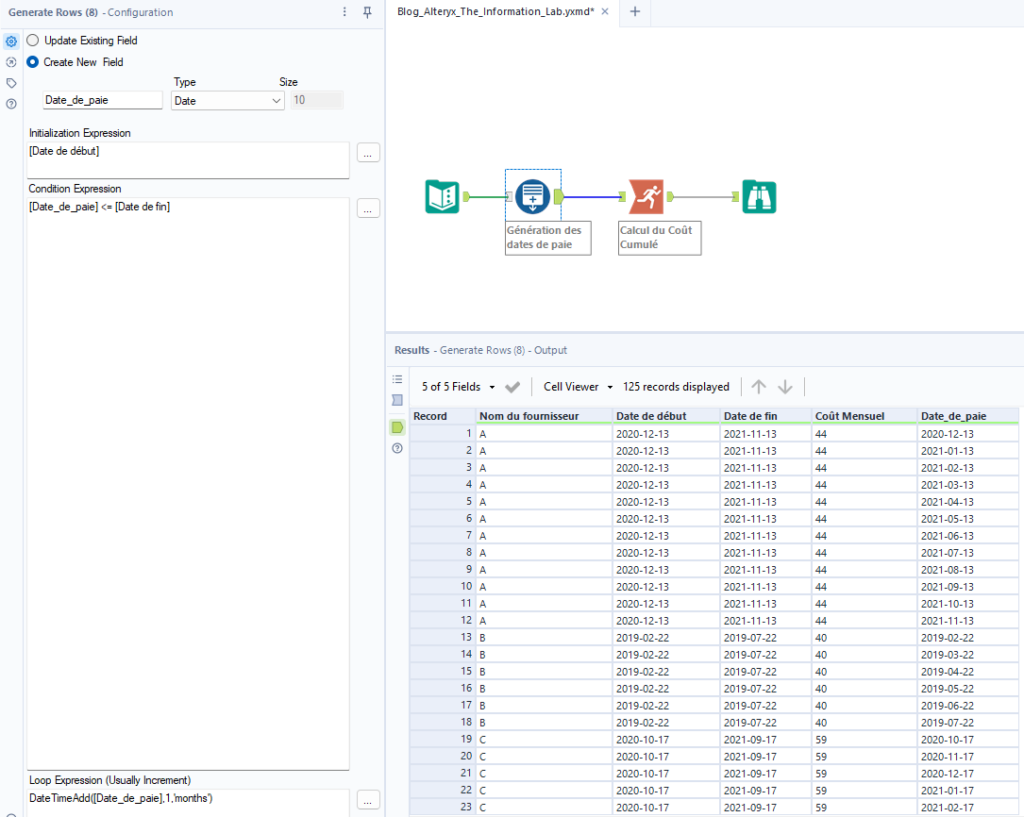Click the Nom du fournisseur column header
1024x817 pixels.
[x=544, y=416]
